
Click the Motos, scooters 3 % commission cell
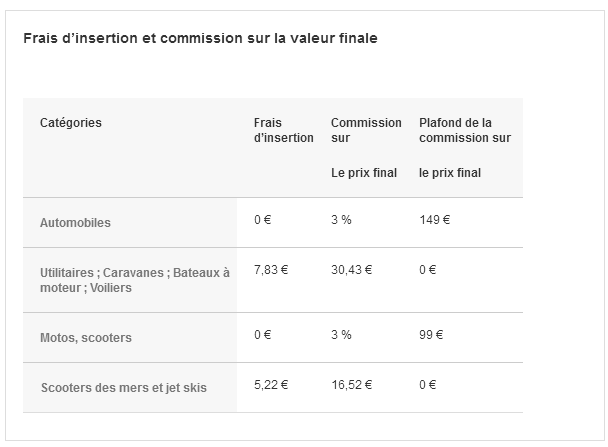(341, 335)
